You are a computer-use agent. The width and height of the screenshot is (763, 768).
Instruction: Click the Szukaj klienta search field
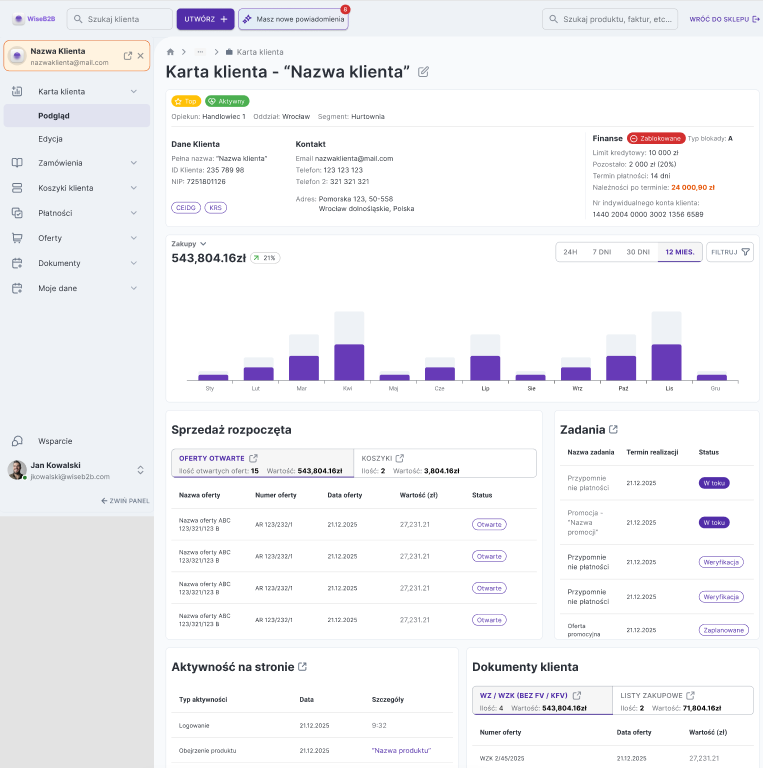[x=119, y=19]
